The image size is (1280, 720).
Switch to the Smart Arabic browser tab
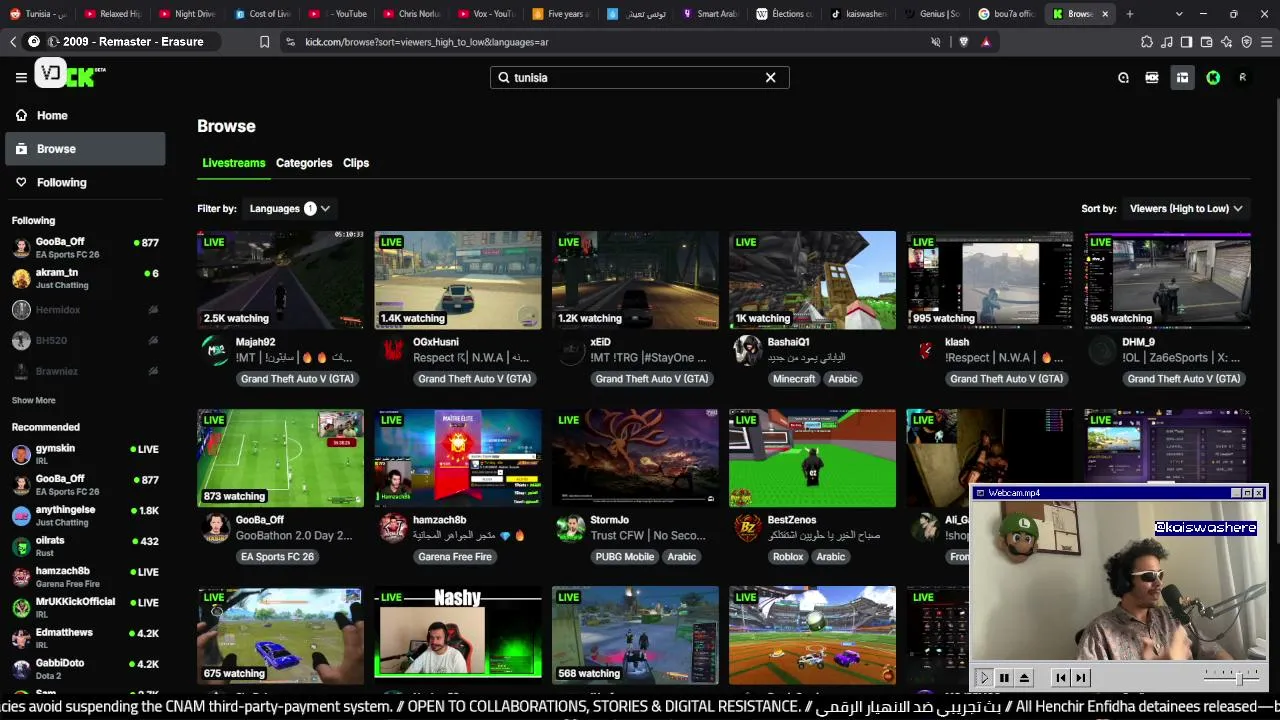point(710,14)
